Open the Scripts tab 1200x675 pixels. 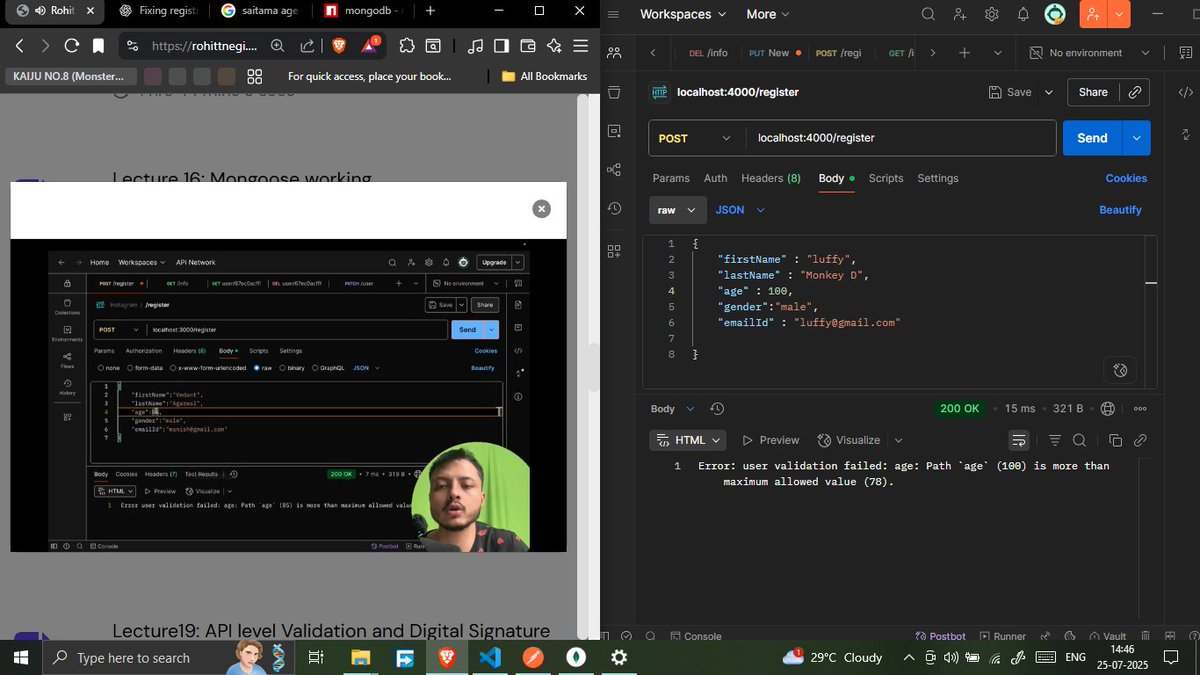pos(886,178)
